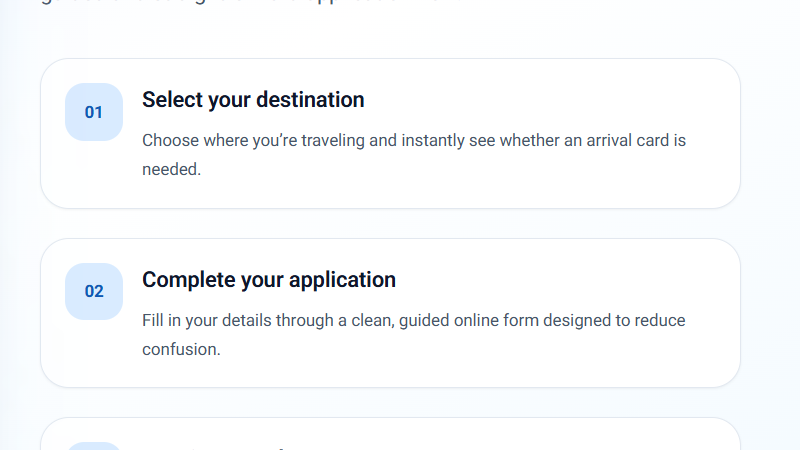Open the "Complete your application" heading

point(269,280)
